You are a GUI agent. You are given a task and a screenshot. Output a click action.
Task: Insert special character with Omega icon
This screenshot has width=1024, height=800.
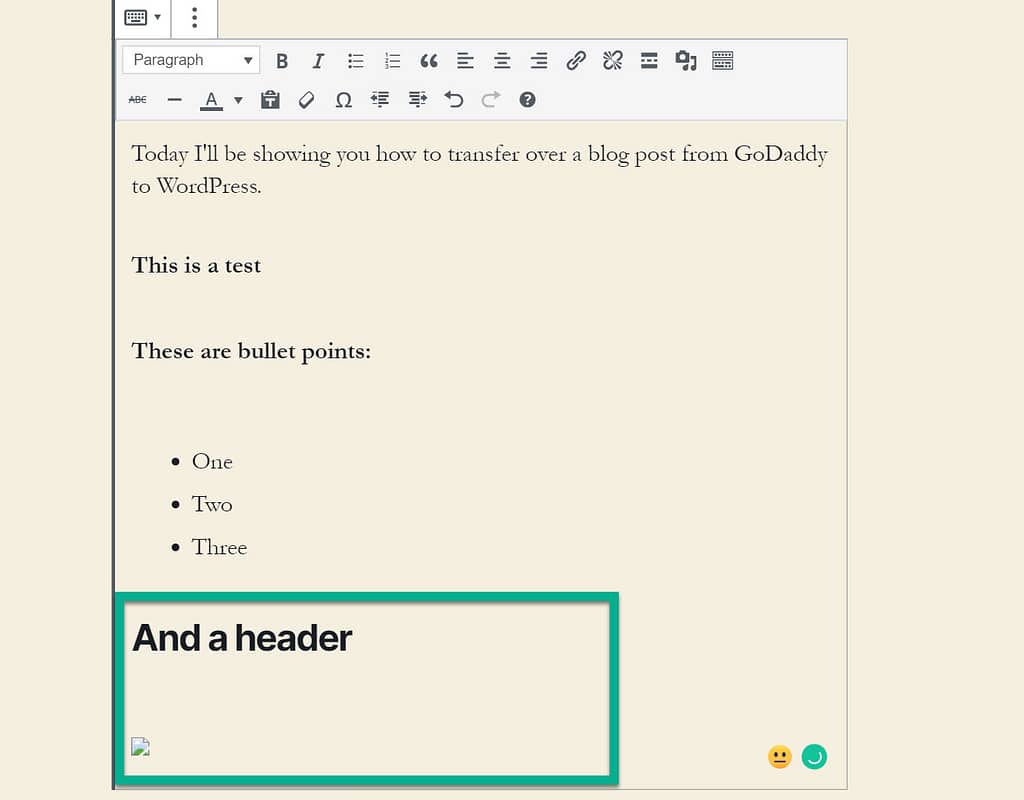pyautogui.click(x=343, y=100)
